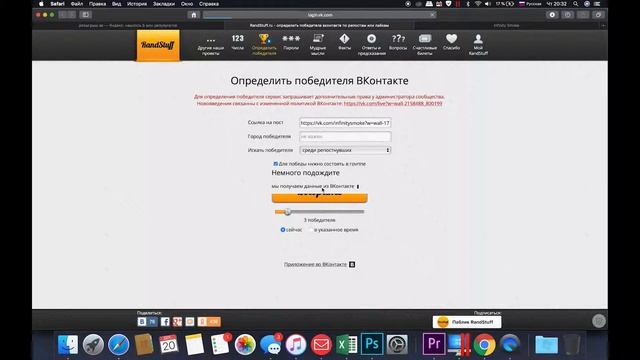Open the Пароли asterisks generator
The image size is (640, 360).
[291, 42]
